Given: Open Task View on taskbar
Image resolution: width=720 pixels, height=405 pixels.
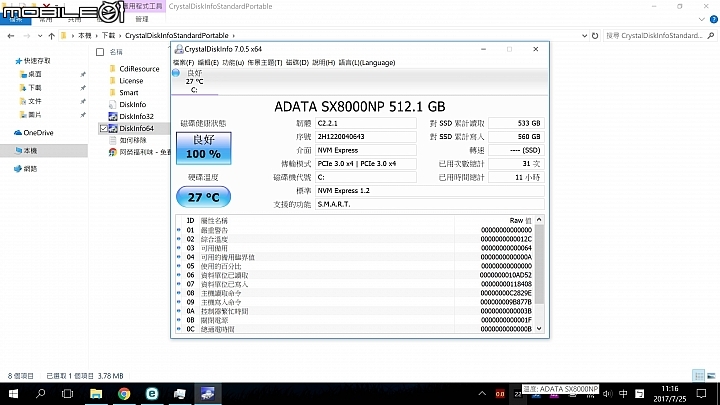Looking at the screenshot, I should [x=68, y=394].
